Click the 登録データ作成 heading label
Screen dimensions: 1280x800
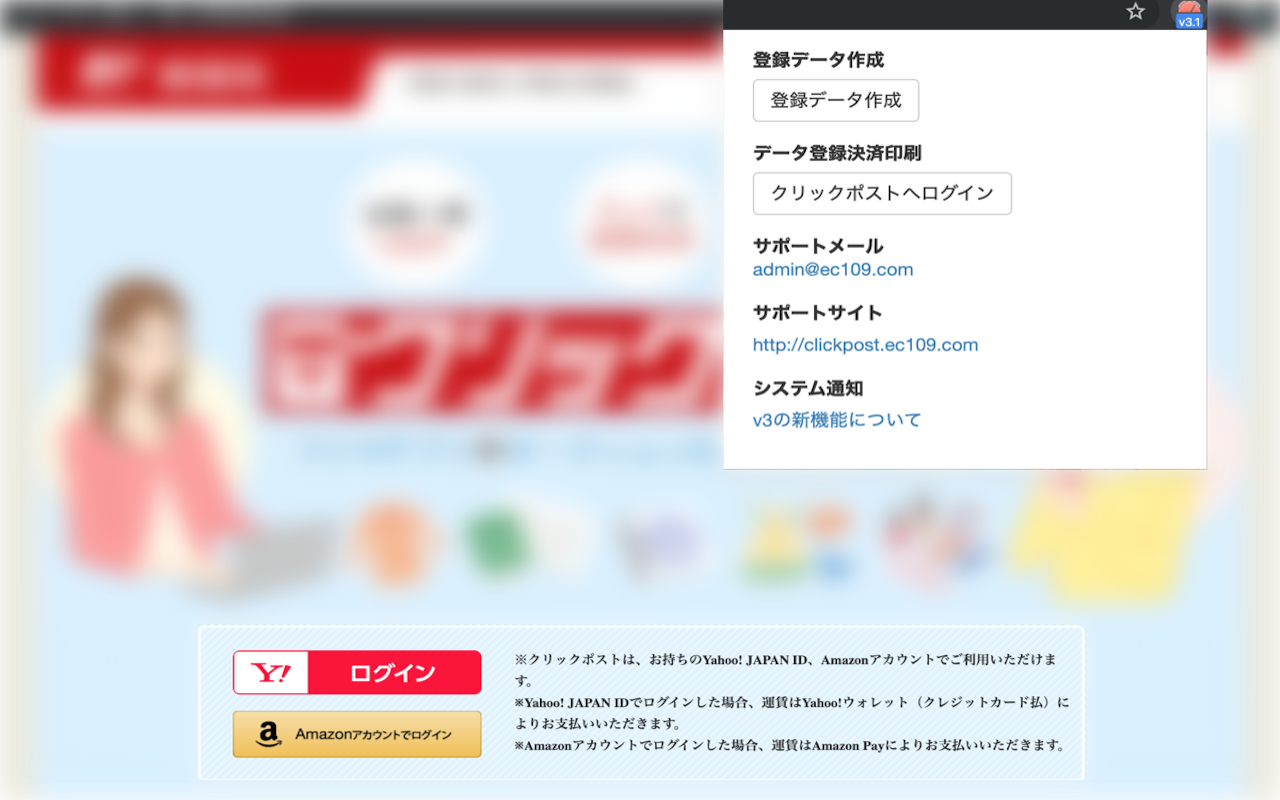click(x=818, y=60)
